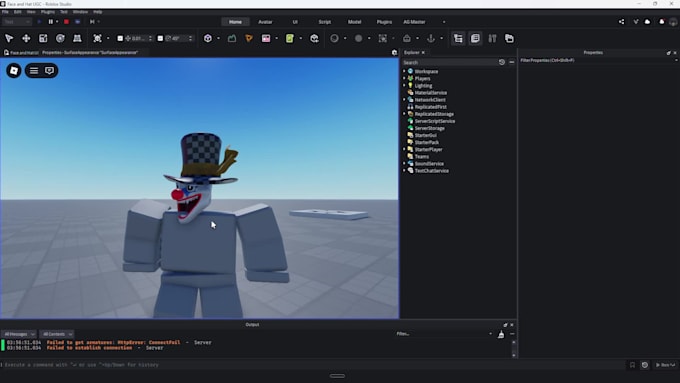Expand the SoundService tree node
Image resolution: width=680 pixels, height=383 pixels.
pyautogui.click(x=404, y=164)
